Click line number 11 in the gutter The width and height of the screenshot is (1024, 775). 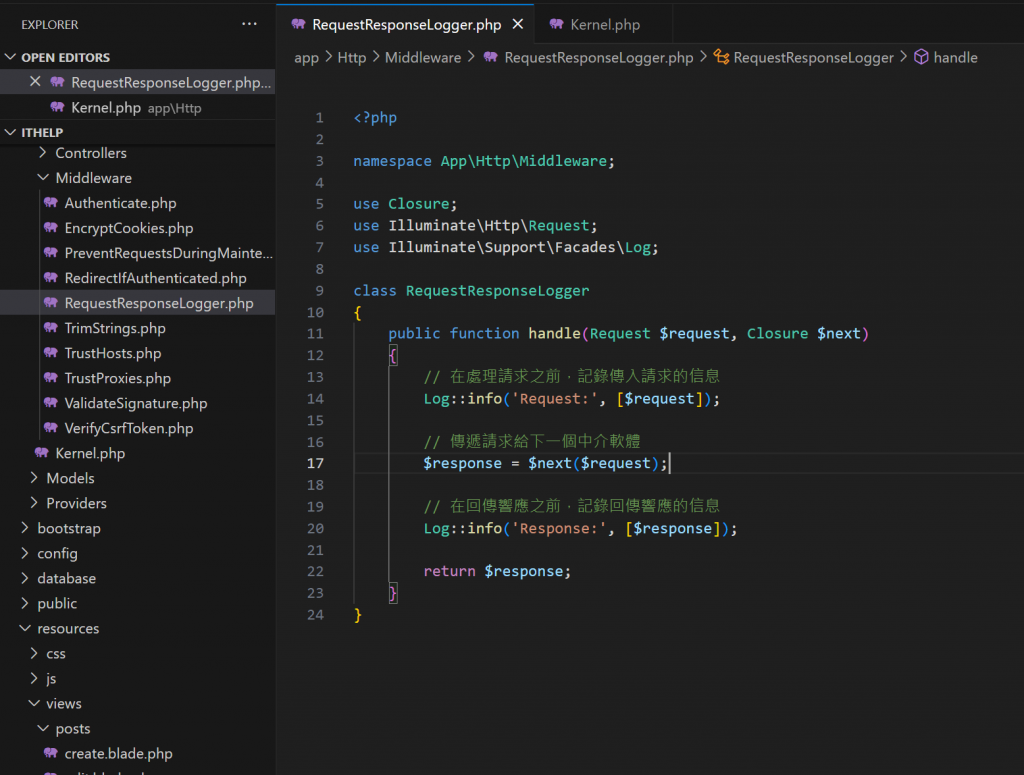point(315,334)
